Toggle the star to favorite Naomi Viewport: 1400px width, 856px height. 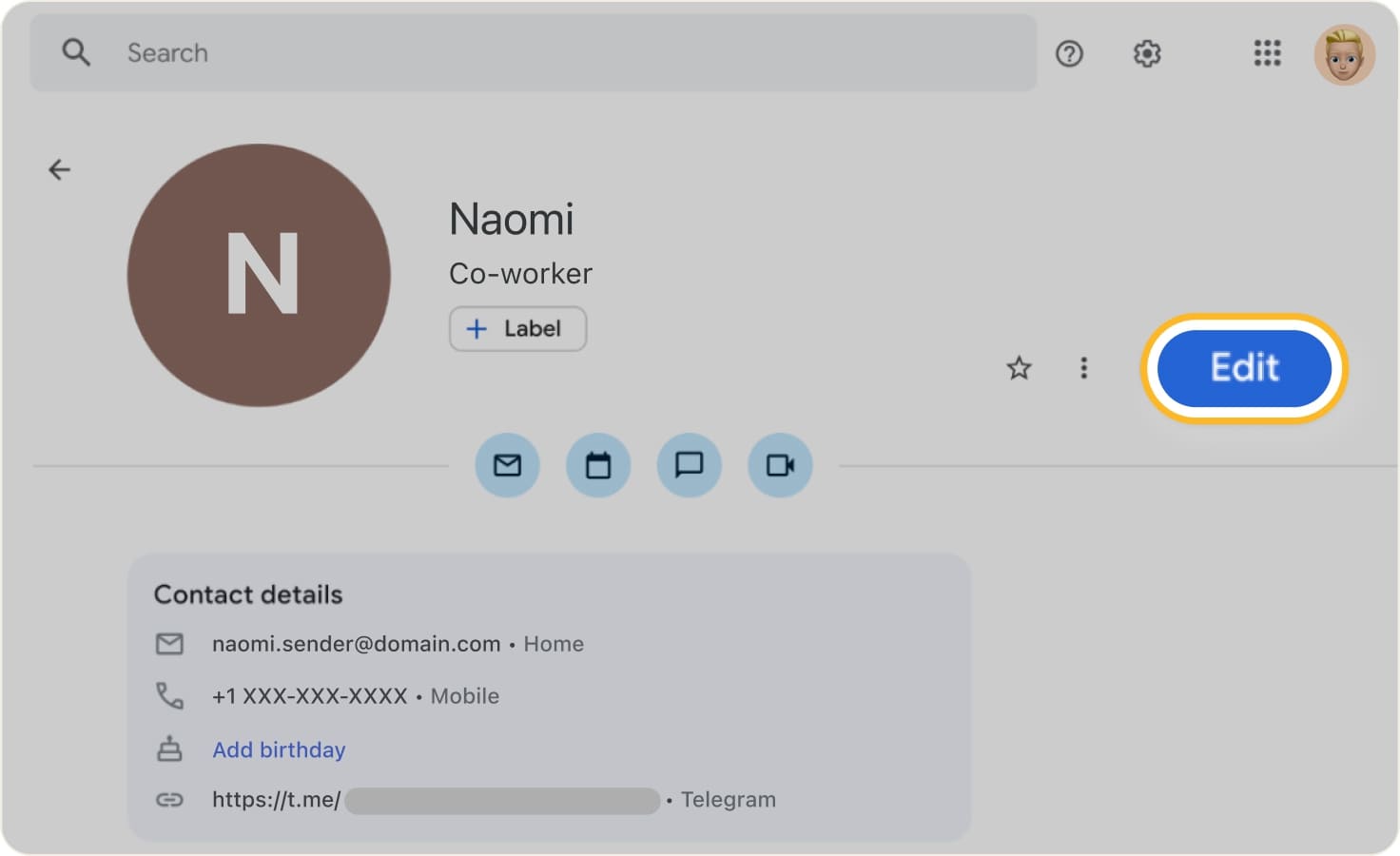[1018, 369]
